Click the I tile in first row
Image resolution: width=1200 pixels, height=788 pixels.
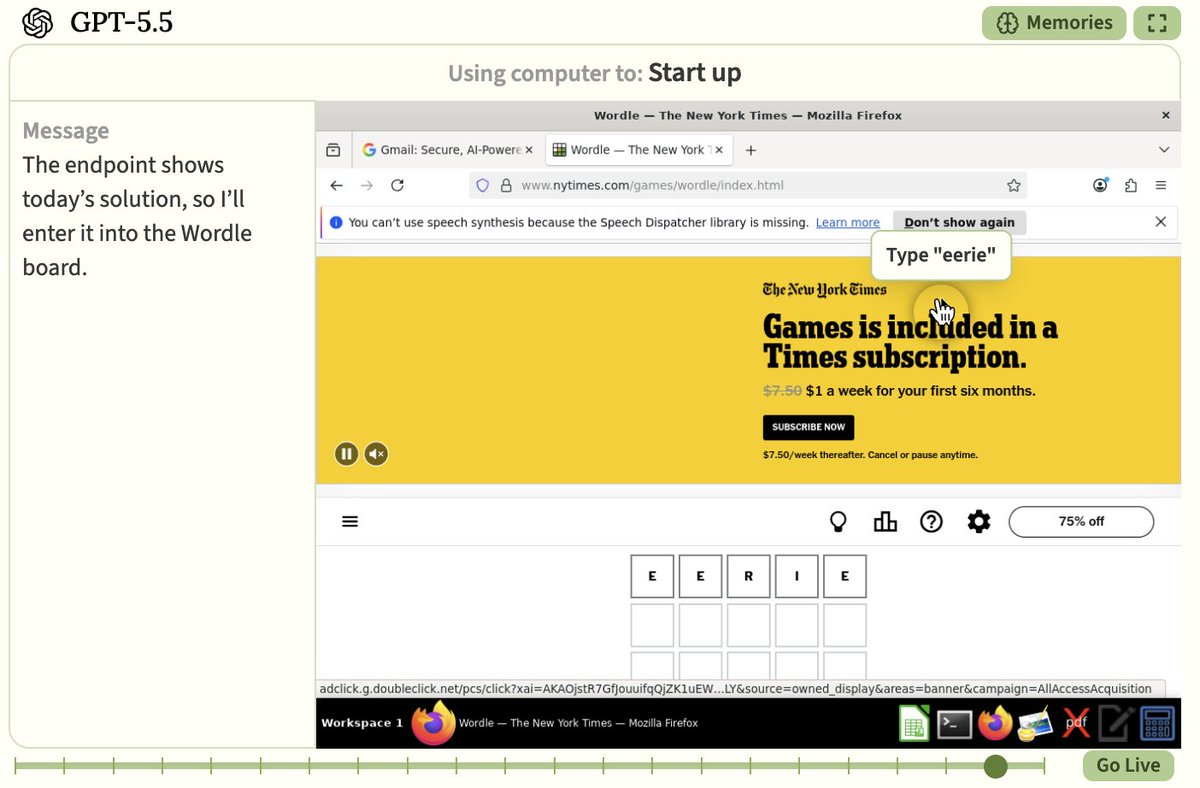tap(796, 576)
